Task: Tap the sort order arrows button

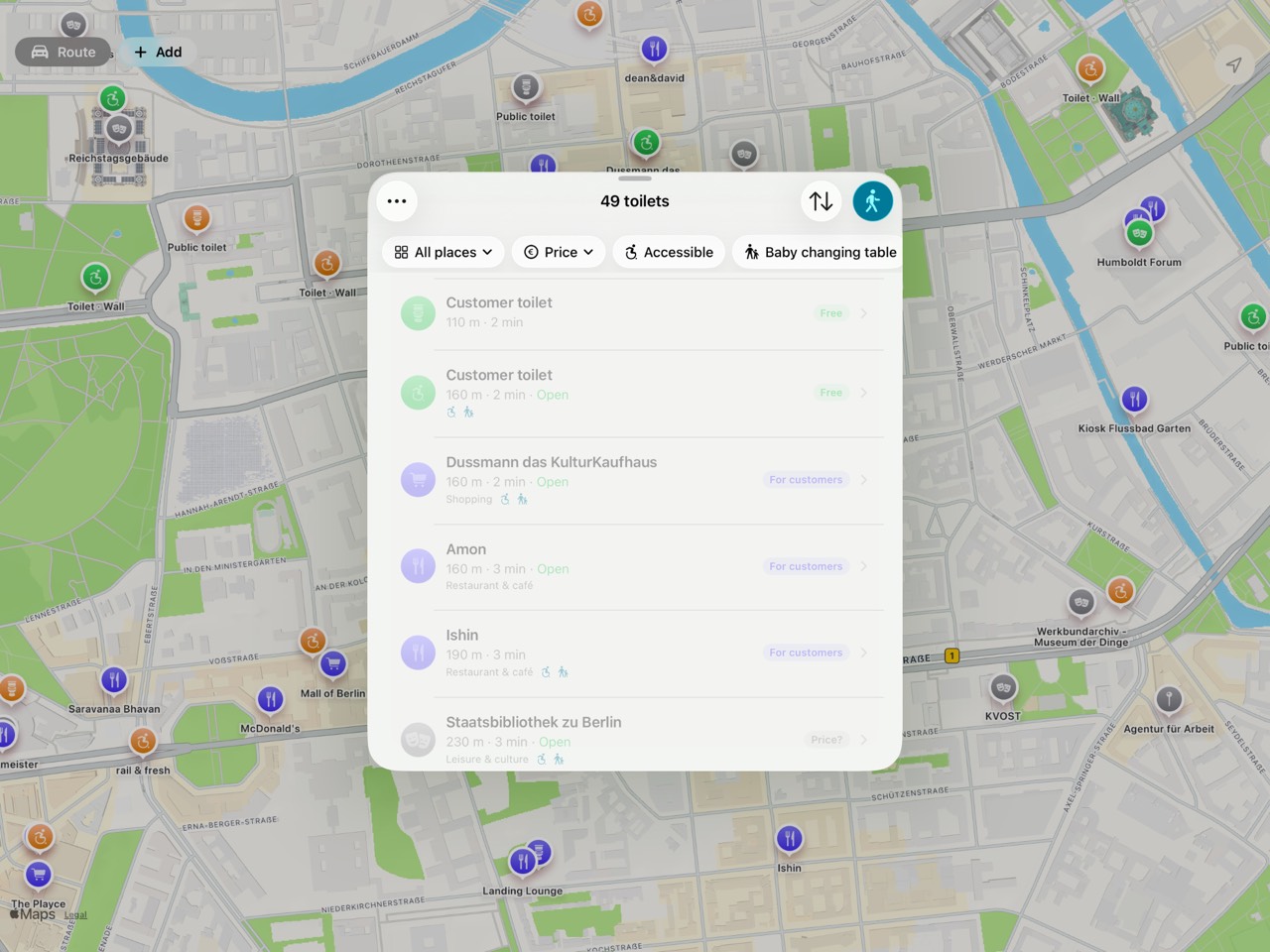Action: (821, 201)
